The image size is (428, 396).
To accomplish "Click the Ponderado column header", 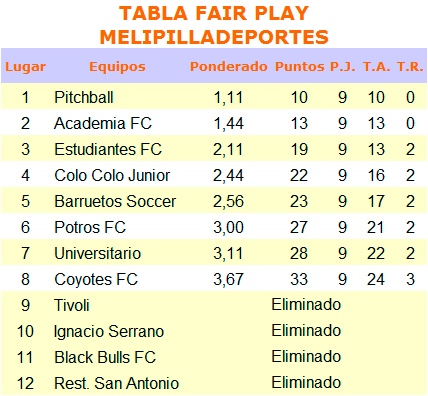I will (229, 67).
